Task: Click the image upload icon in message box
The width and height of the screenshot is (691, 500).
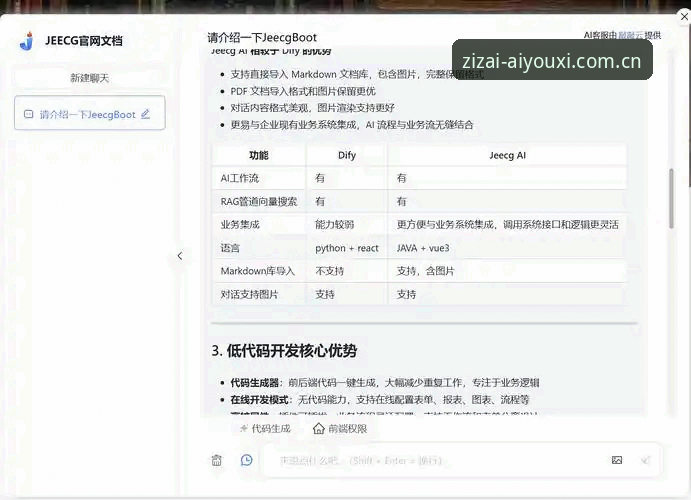Action: (x=617, y=460)
